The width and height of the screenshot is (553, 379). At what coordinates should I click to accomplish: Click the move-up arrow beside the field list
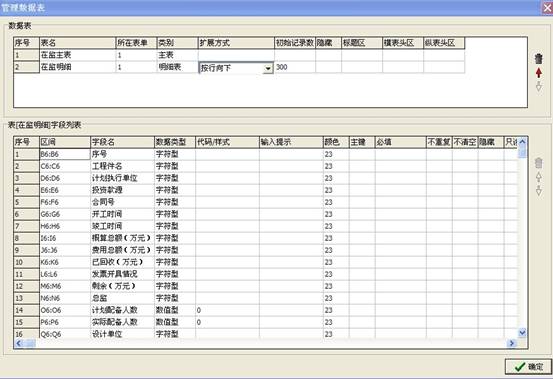click(x=539, y=177)
